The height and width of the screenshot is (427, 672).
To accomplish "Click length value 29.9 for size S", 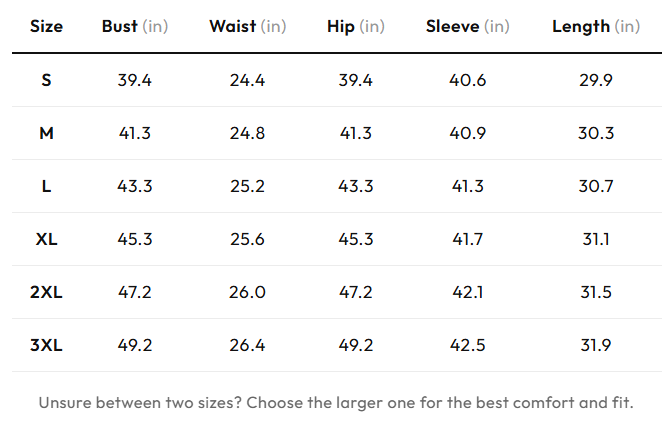I will click(596, 80).
